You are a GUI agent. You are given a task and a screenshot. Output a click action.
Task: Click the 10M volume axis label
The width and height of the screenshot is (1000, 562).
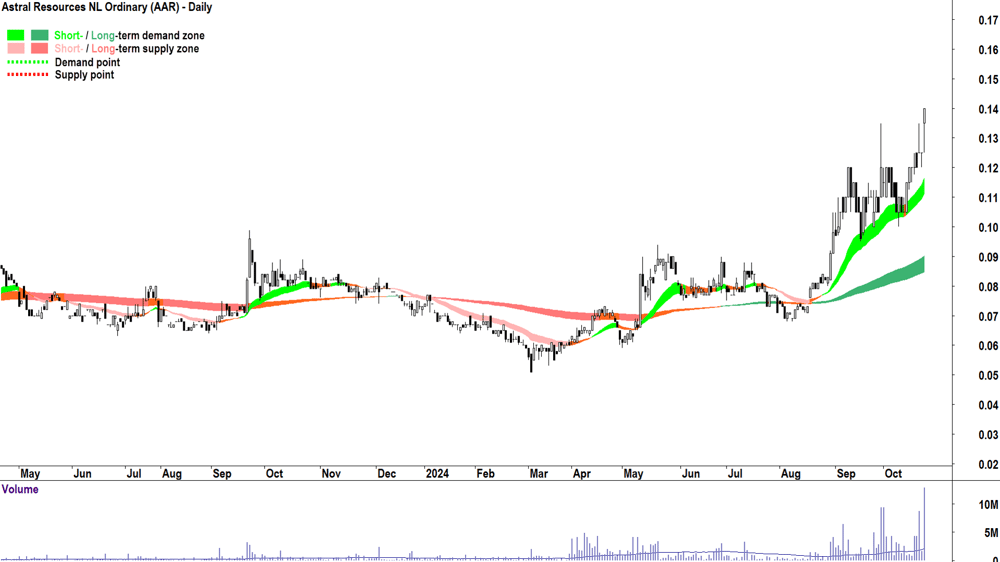click(989, 505)
